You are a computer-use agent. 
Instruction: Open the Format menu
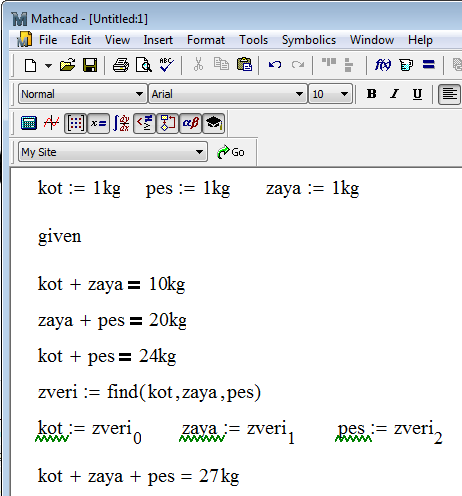(x=206, y=40)
